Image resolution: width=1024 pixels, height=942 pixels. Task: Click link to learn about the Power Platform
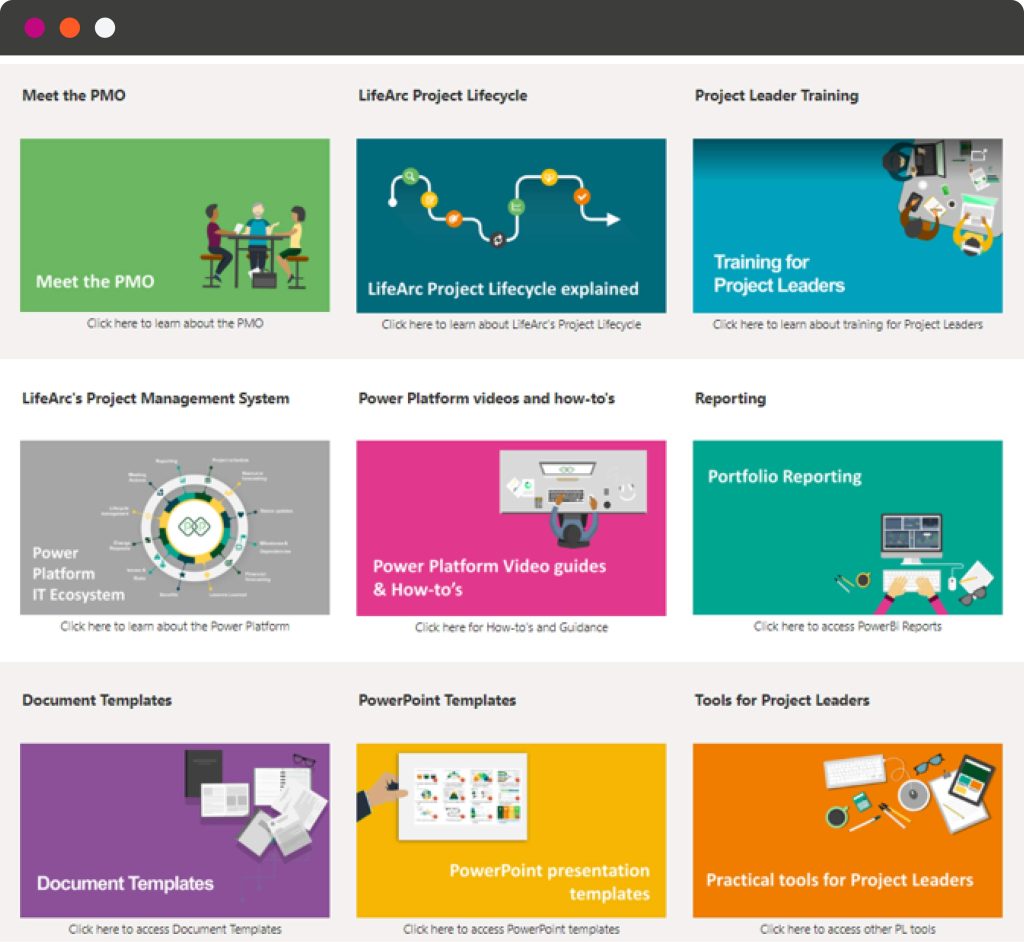[x=175, y=627]
